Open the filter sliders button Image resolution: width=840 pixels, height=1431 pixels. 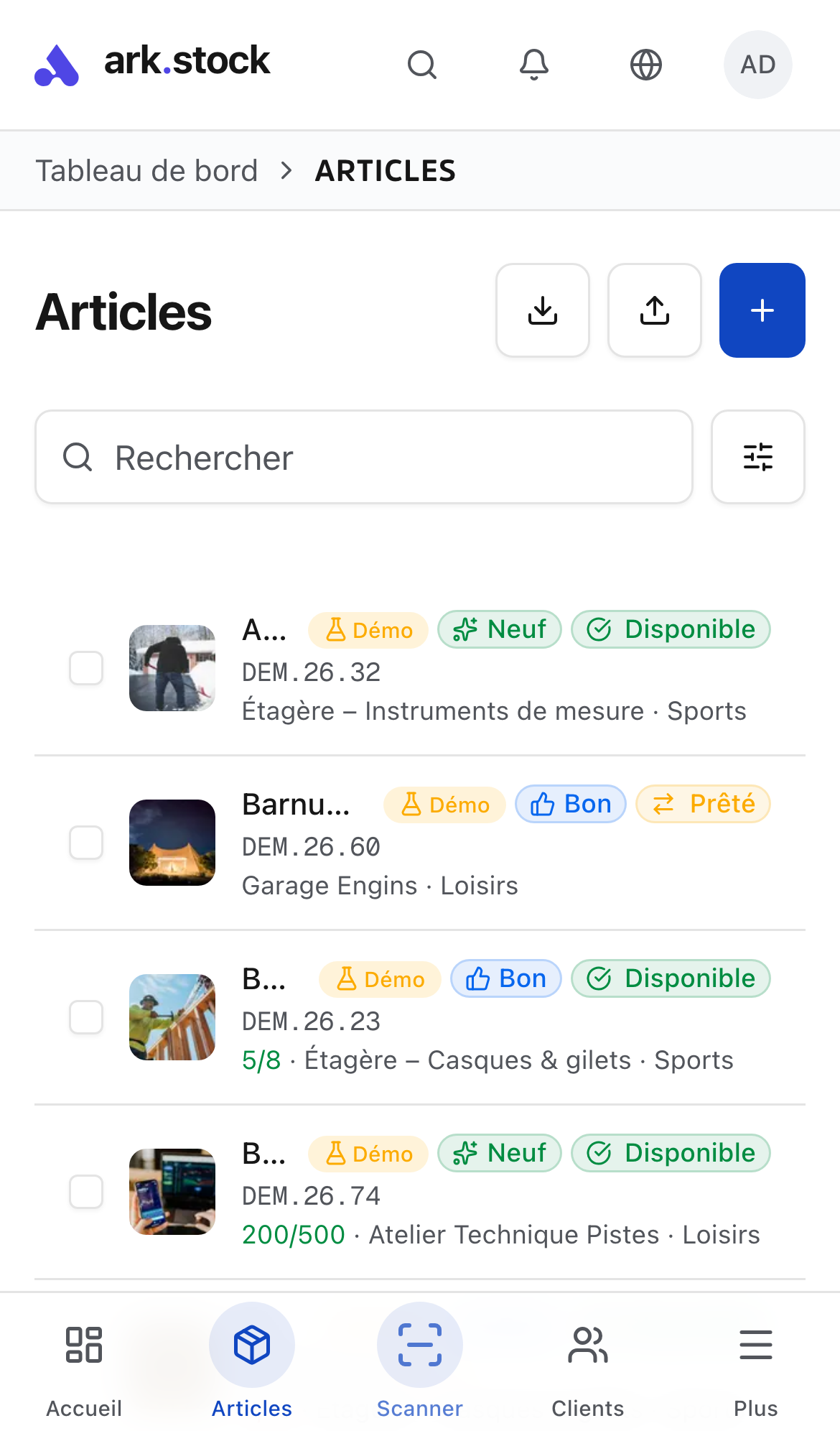tap(758, 457)
